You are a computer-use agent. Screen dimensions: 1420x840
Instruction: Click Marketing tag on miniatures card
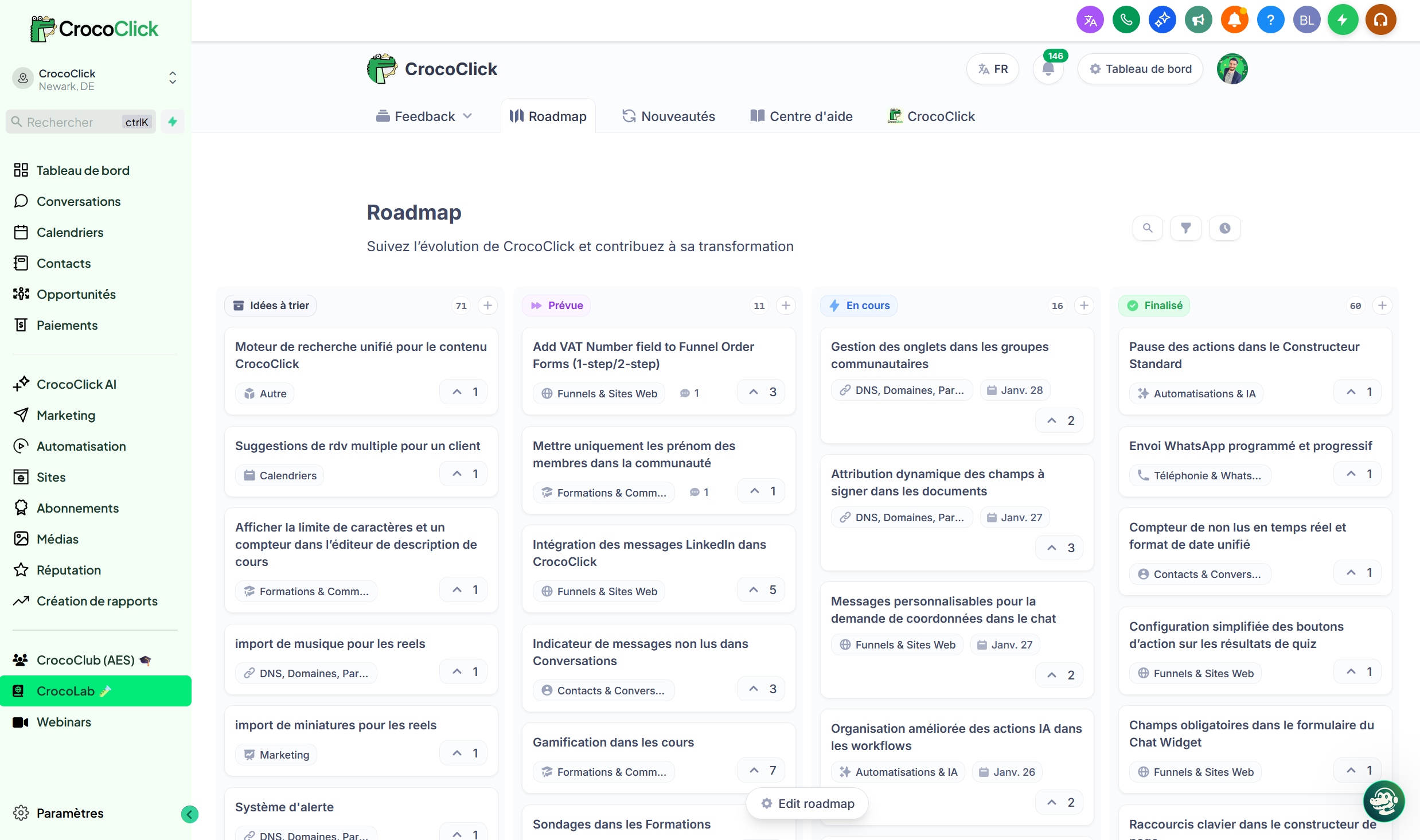pos(276,755)
